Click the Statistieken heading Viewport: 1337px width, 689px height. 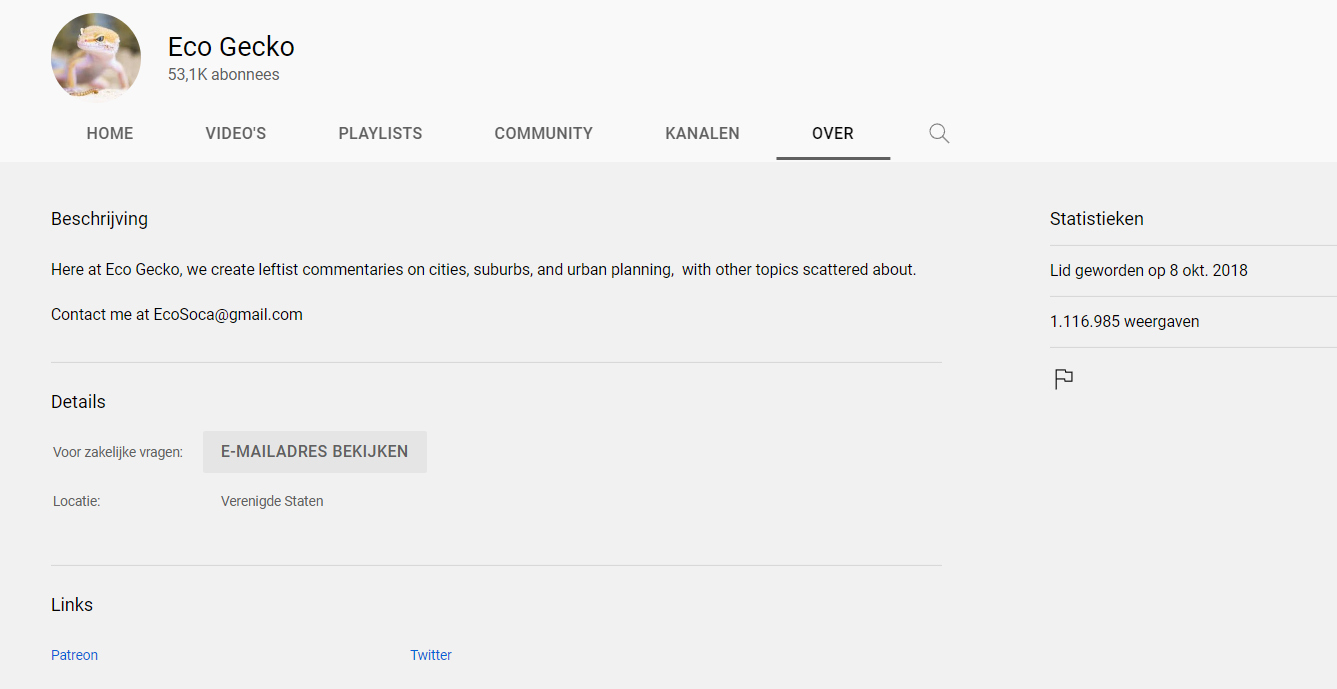click(x=1097, y=219)
